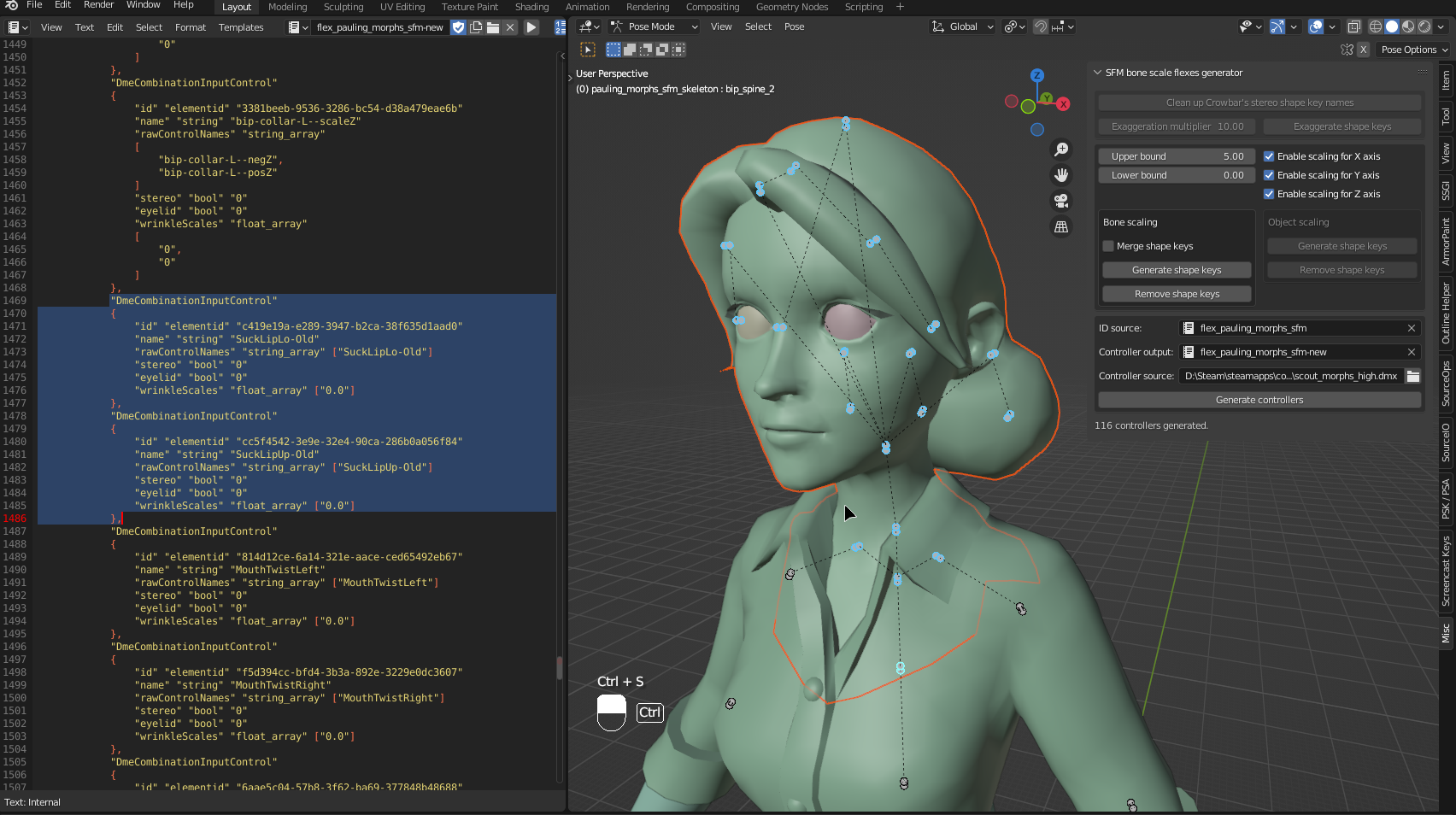Click the zoom in/out viewport gizmo
This screenshot has width=1456, height=815.
(1061, 150)
